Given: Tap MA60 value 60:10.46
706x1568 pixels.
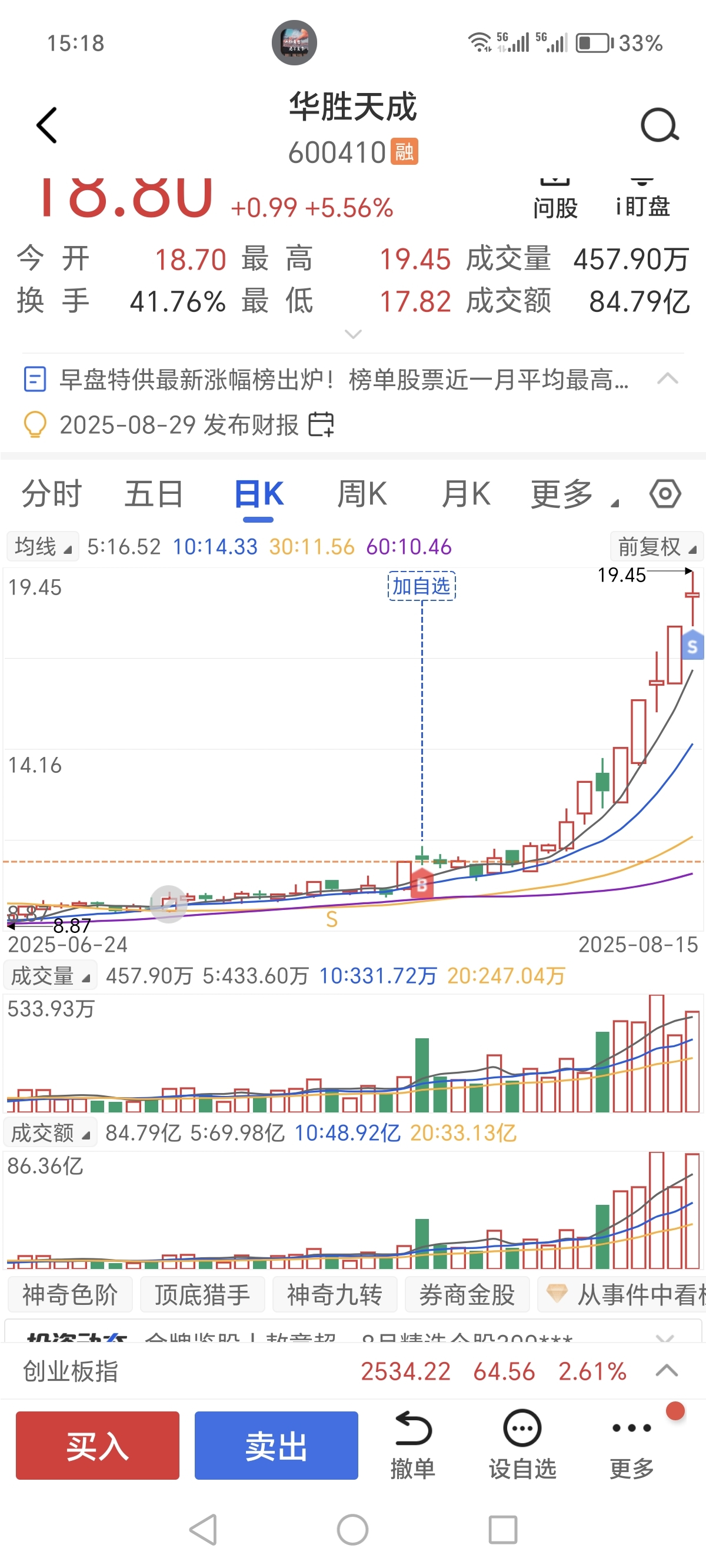Looking at the screenshot, I should [x=409, y=546].
